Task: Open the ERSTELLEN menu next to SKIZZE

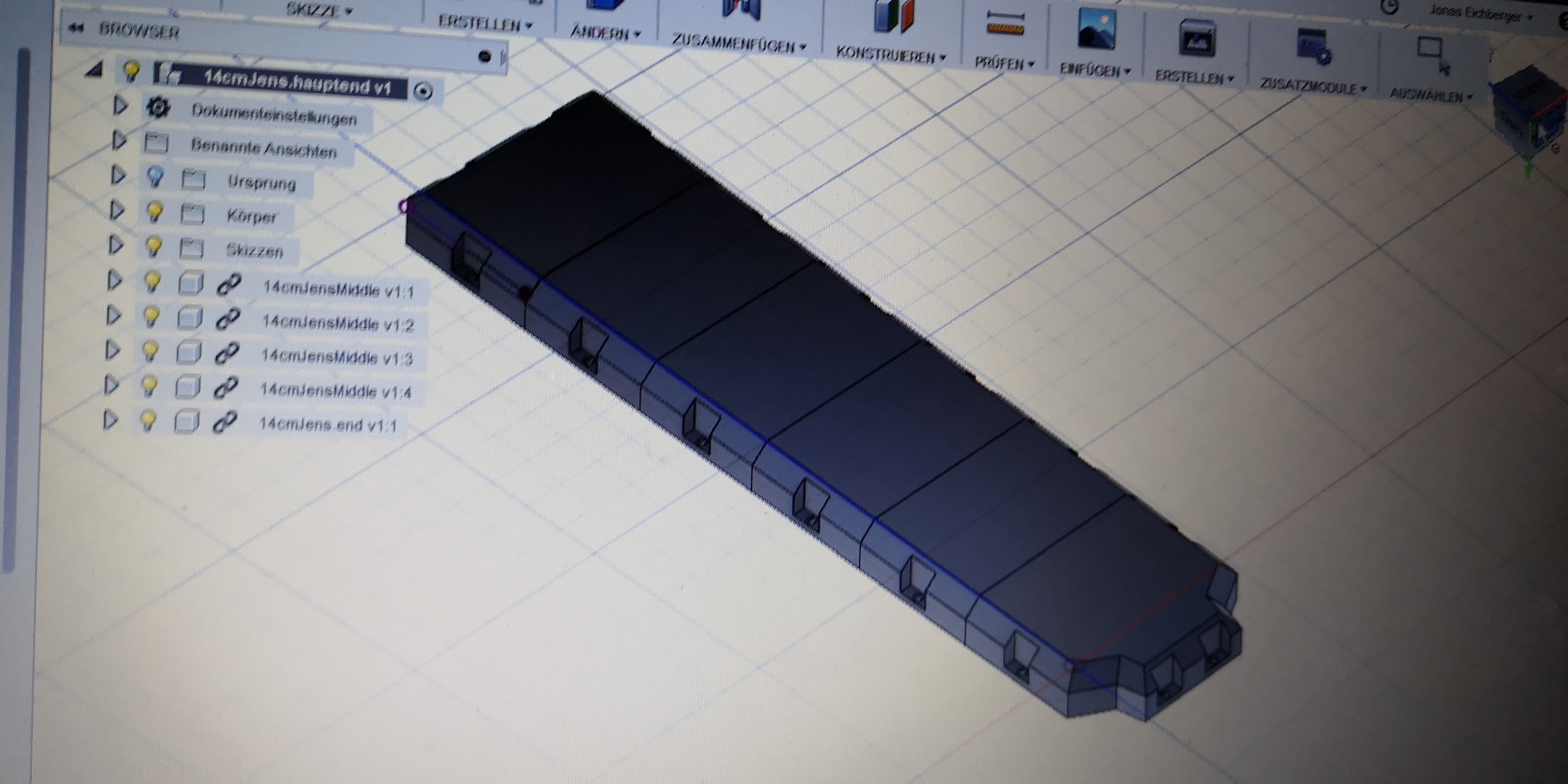Action: point(485,24)
